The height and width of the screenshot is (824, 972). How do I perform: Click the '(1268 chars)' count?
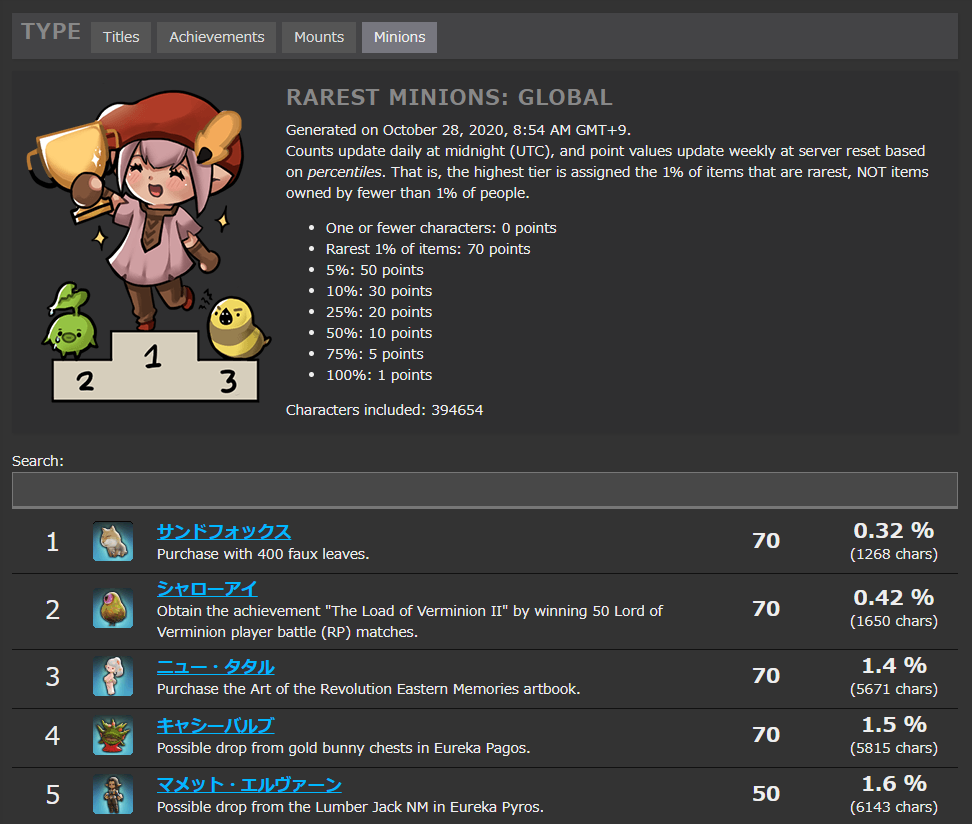pos(894,554)
